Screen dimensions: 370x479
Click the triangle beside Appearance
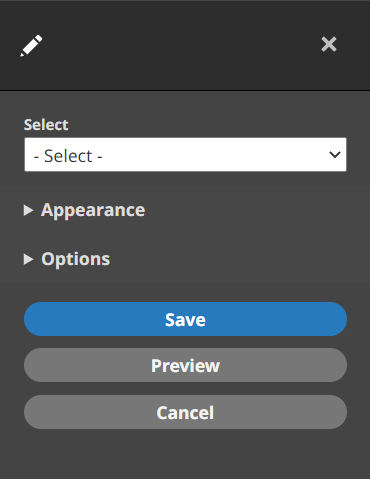tap(28, 210)
